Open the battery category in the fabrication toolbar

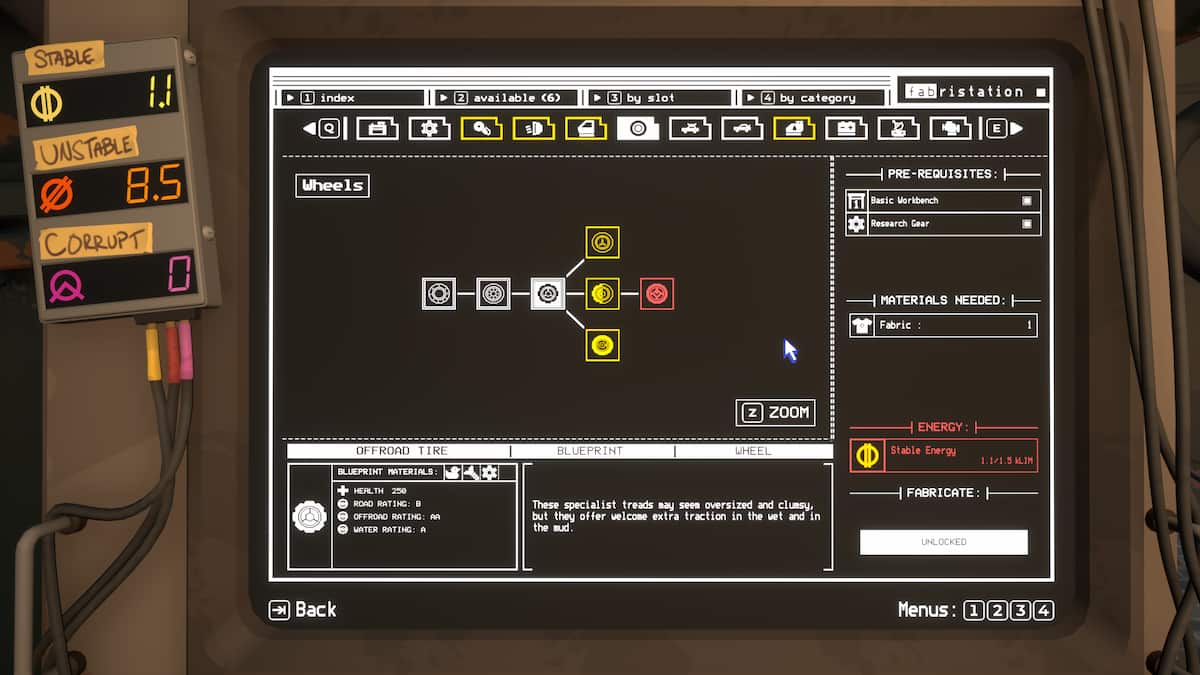tap(845, 128)
